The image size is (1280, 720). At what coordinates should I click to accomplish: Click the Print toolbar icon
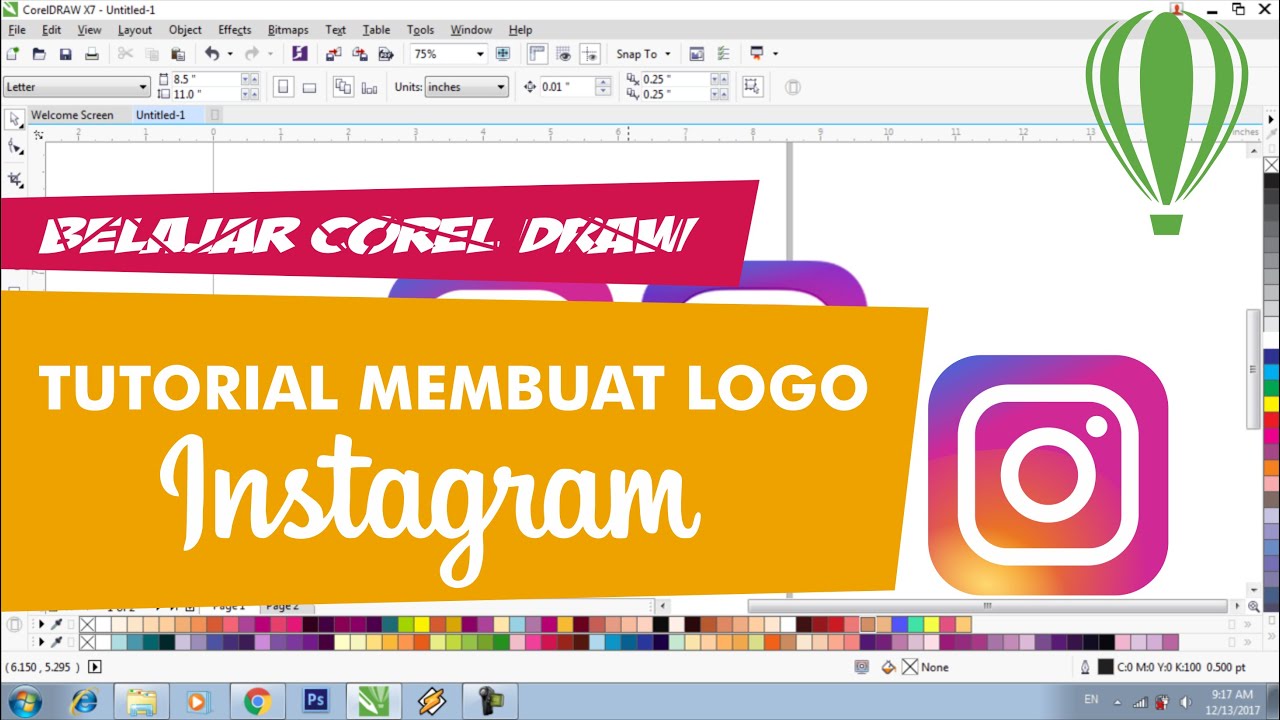point(91,54)
